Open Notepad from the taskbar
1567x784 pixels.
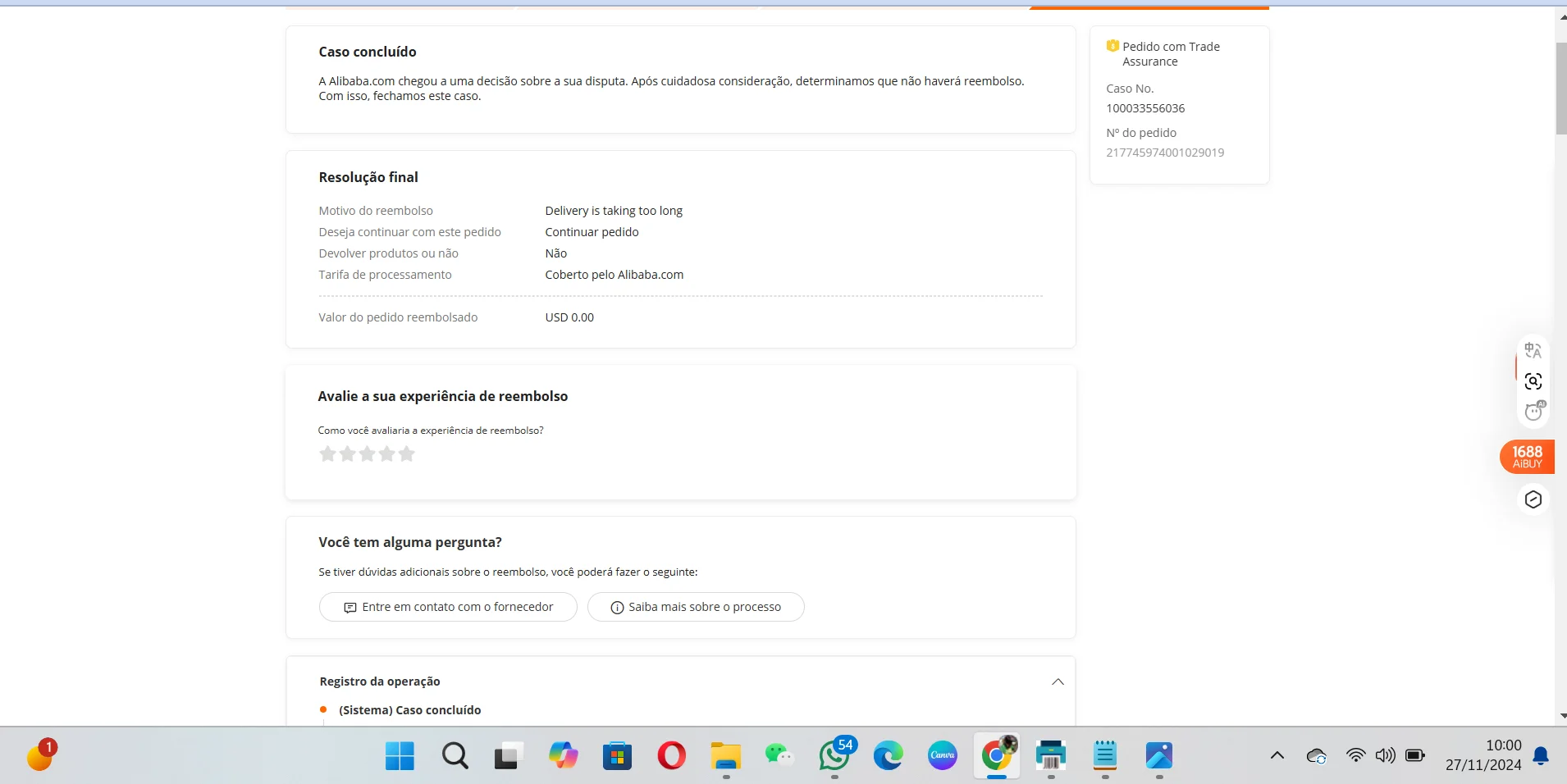[1105, 755]
